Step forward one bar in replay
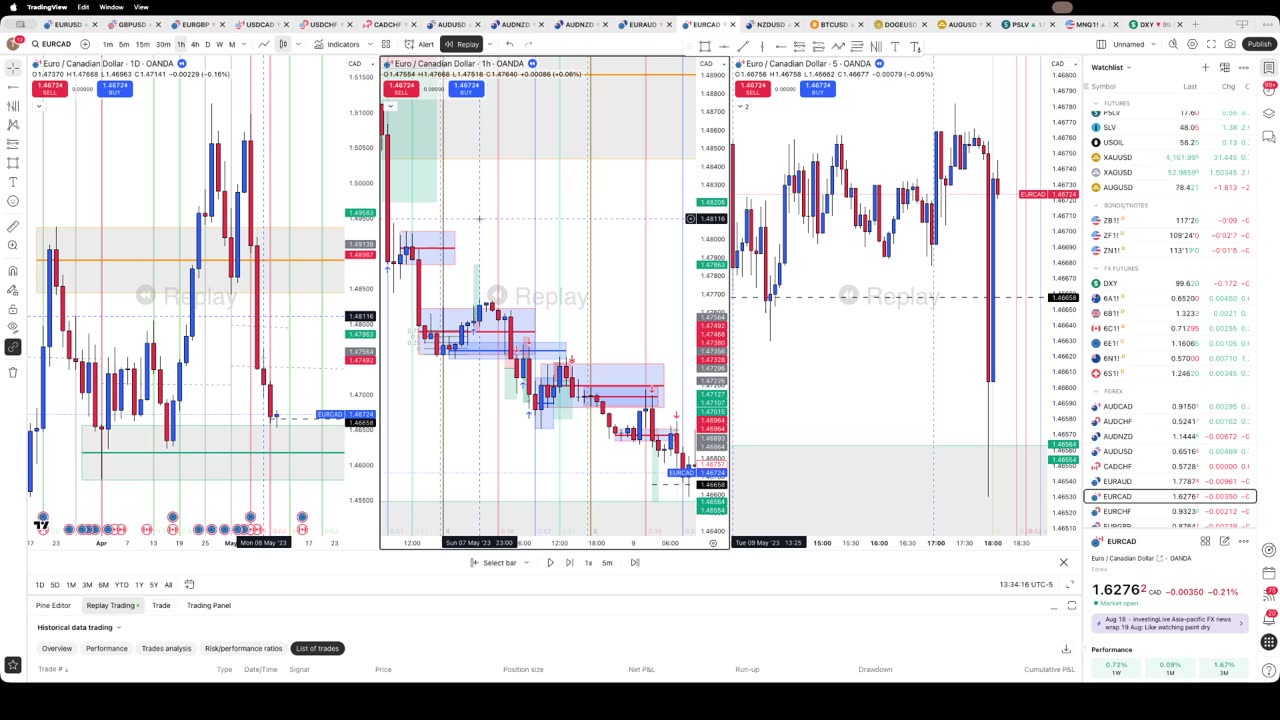Image resolution: width=1280 pixels, height=720 pixels. [x=569, y=563]
